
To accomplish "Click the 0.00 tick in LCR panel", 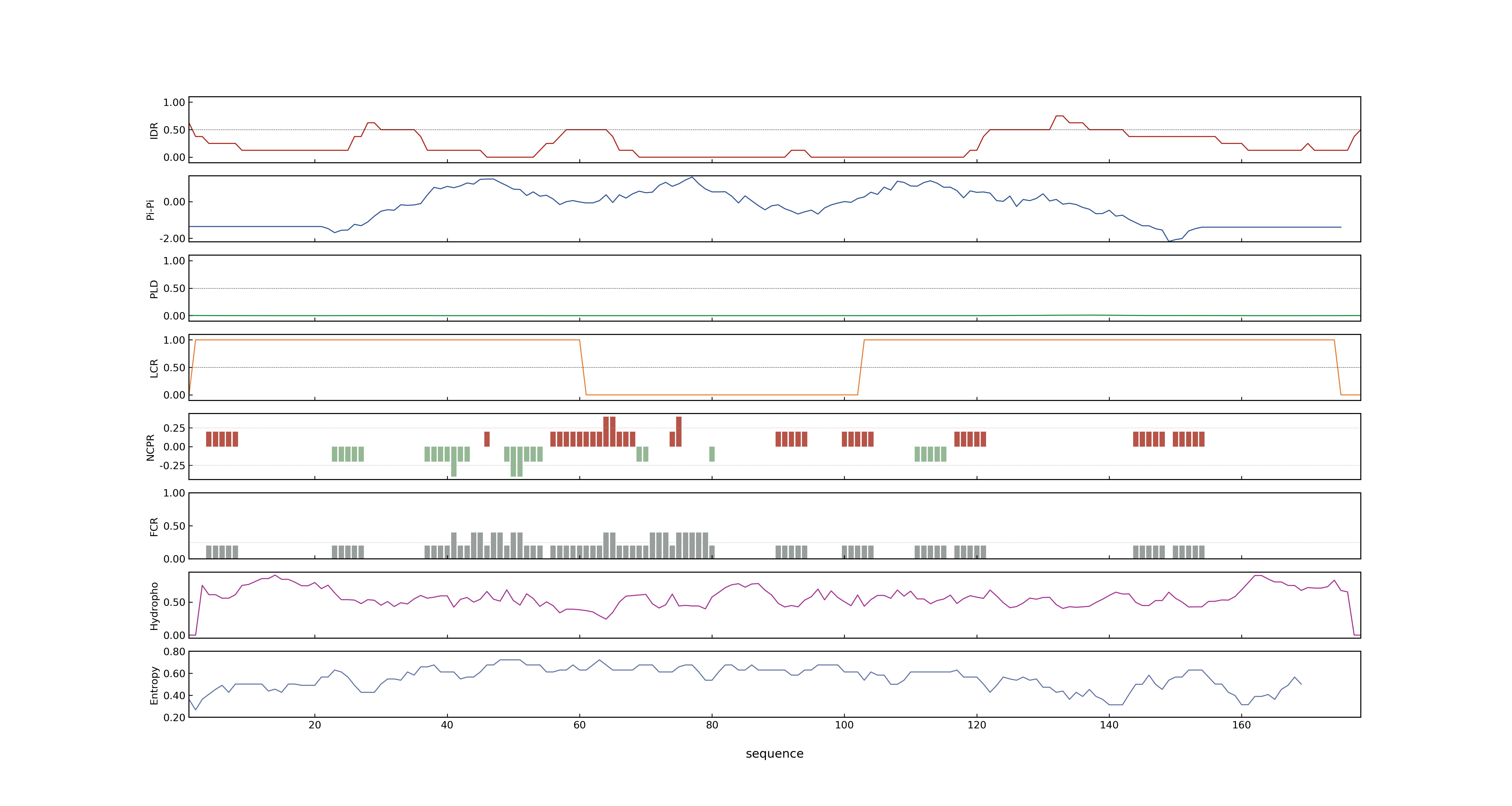I will pyautogui.click(x=174, y=395).
